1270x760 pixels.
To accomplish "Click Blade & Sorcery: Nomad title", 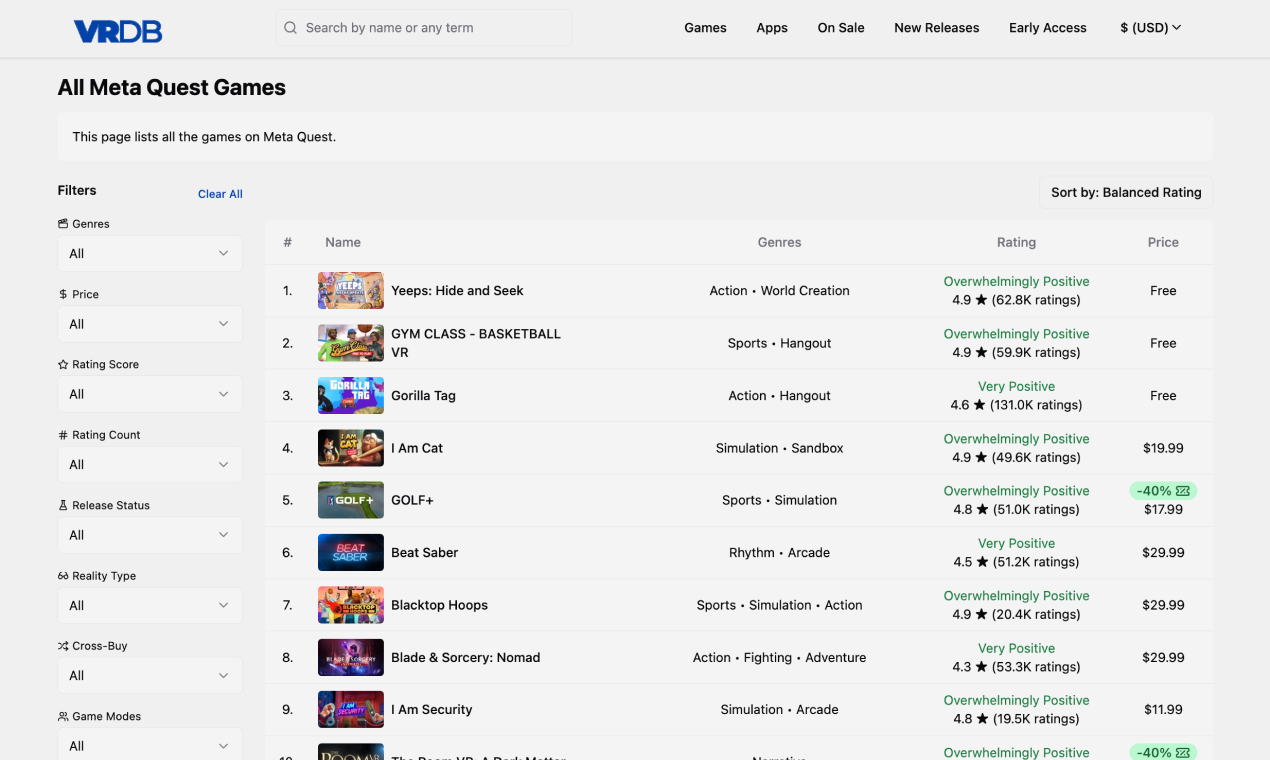I will click(x=465, y=658).
